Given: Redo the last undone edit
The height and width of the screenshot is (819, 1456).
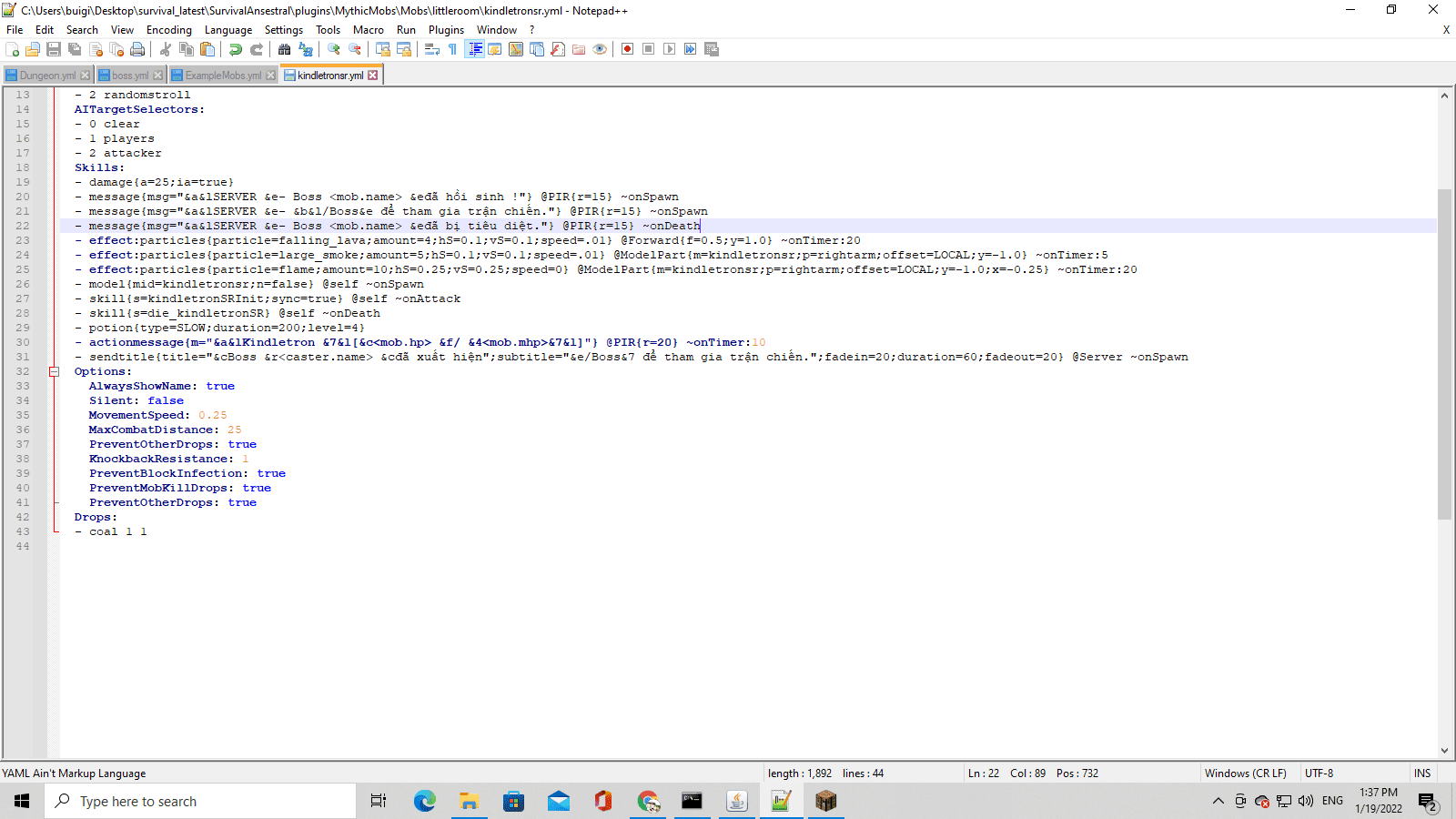Looking at the screenshot, I should click(257, 49).
